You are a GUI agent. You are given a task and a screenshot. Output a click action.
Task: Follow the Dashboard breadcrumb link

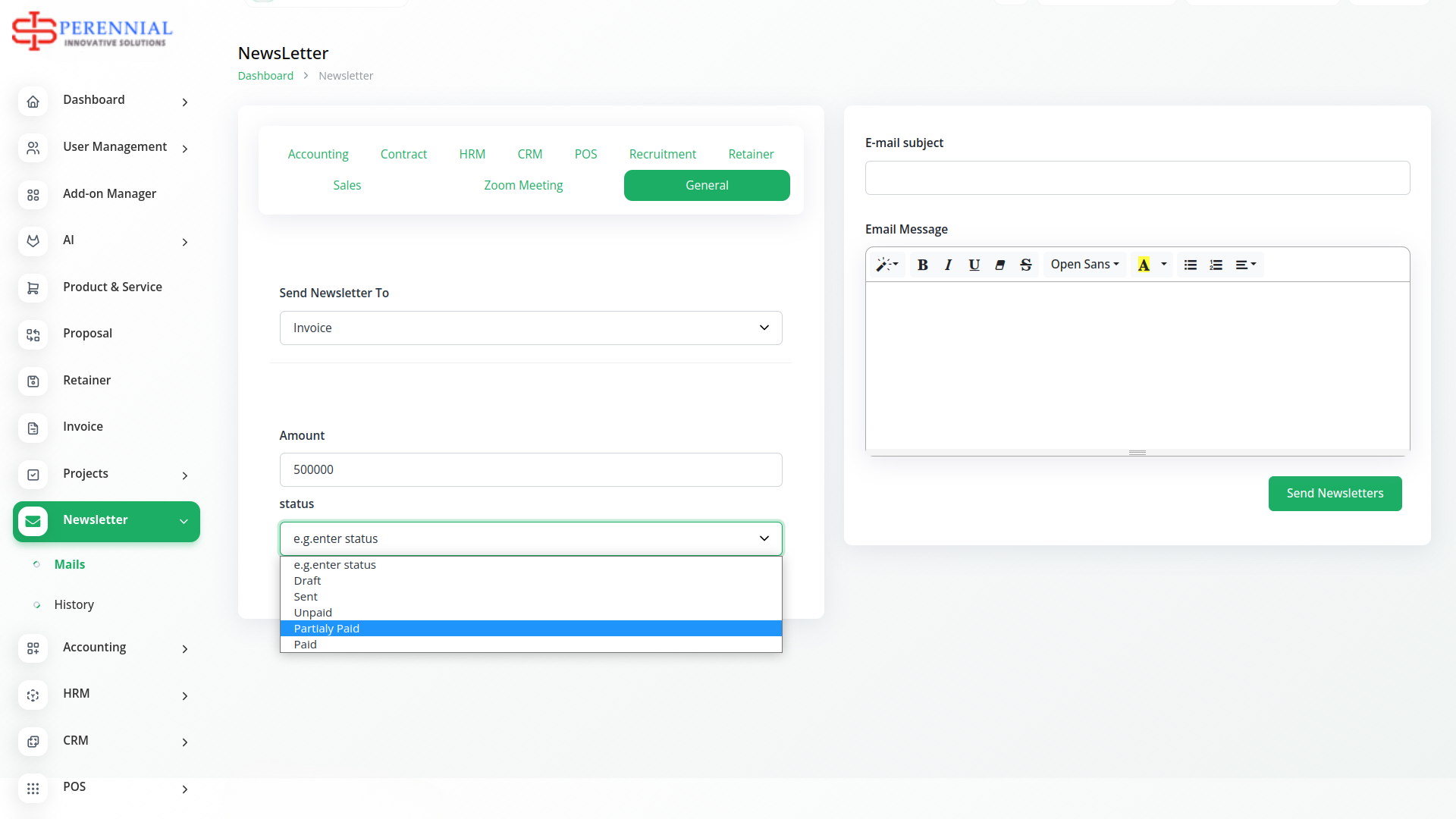pyautogui.click(x=265, y=76)
